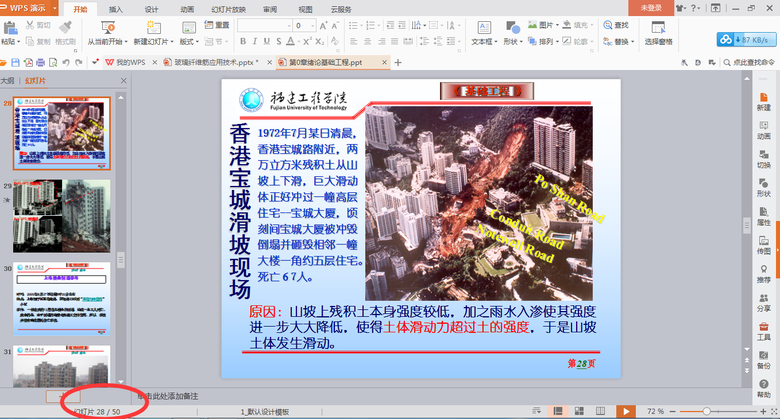Adjust the zoom slider in status bar
The width and height of the screenshot is (780, 419).
[x=708, y=411]
